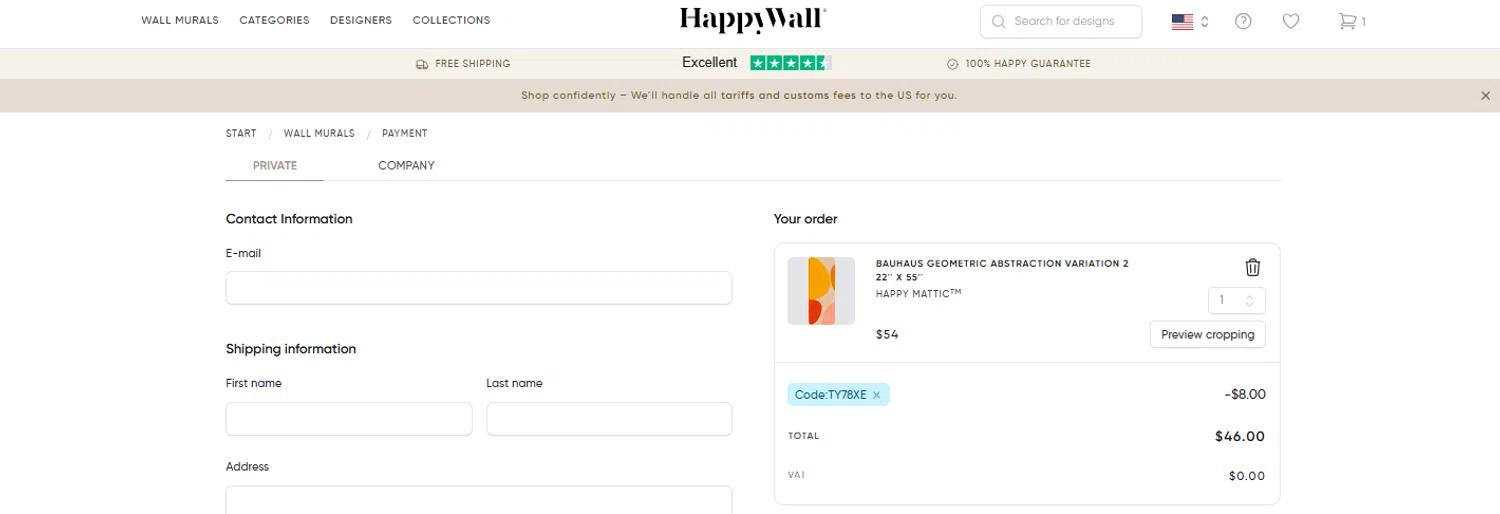Click the 22'' x 55'' size text

[899, 278]
